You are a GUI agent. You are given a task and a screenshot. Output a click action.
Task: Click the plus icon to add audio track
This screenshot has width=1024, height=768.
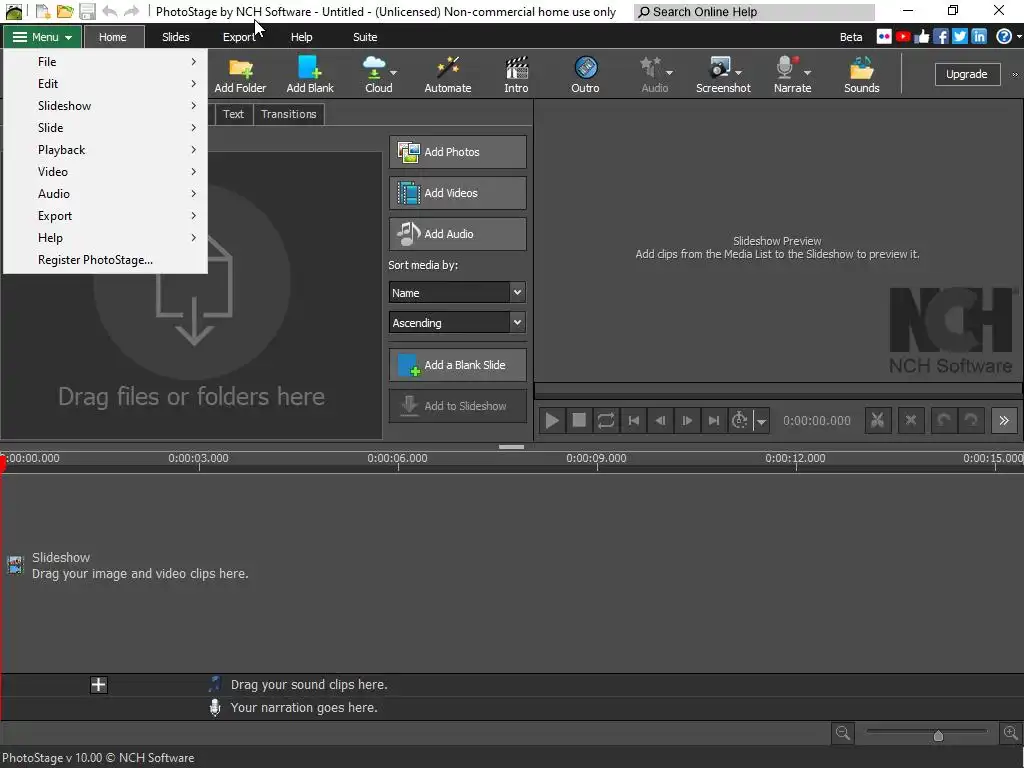99,684
